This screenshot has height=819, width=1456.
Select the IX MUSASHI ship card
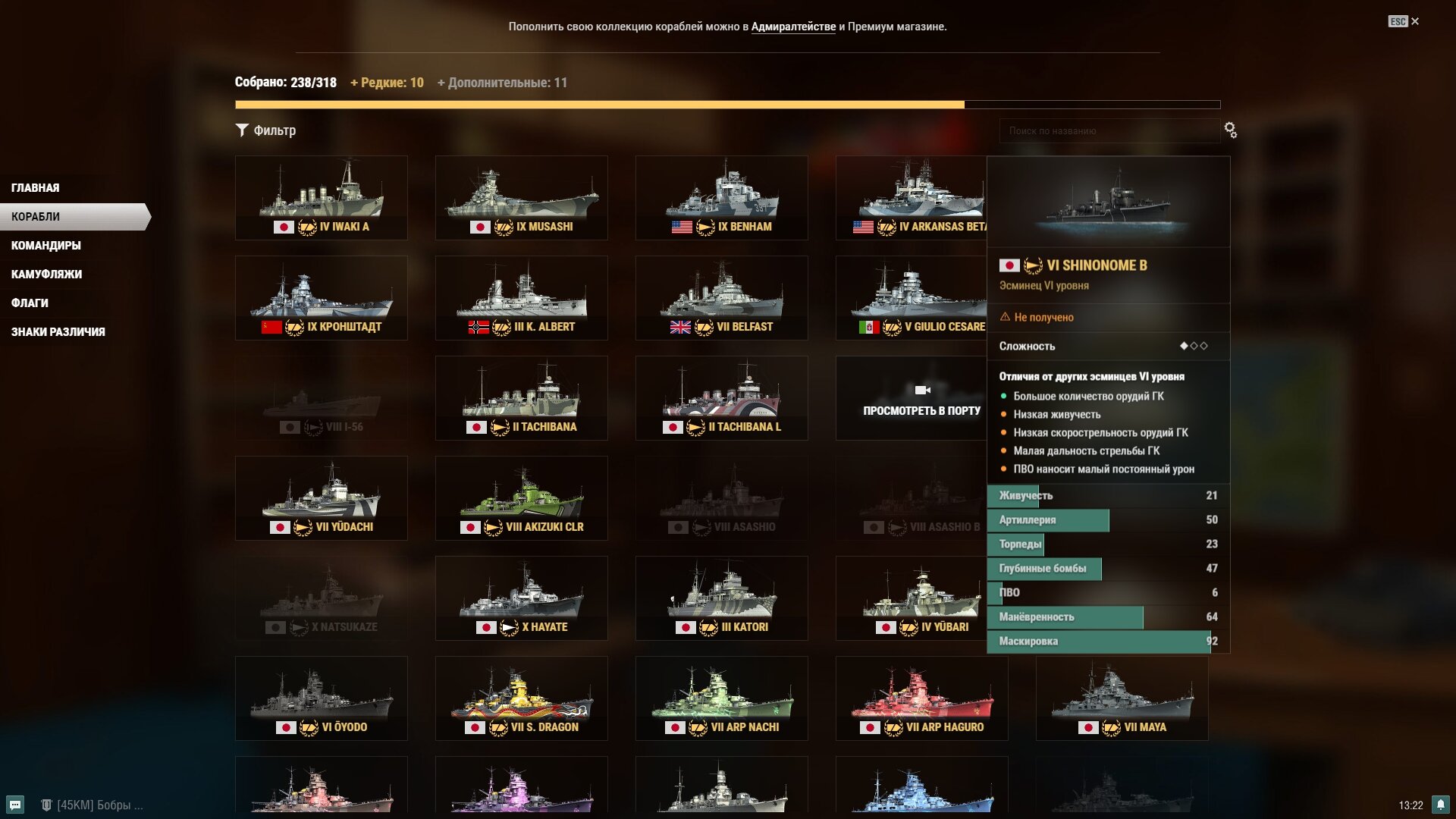522,198
